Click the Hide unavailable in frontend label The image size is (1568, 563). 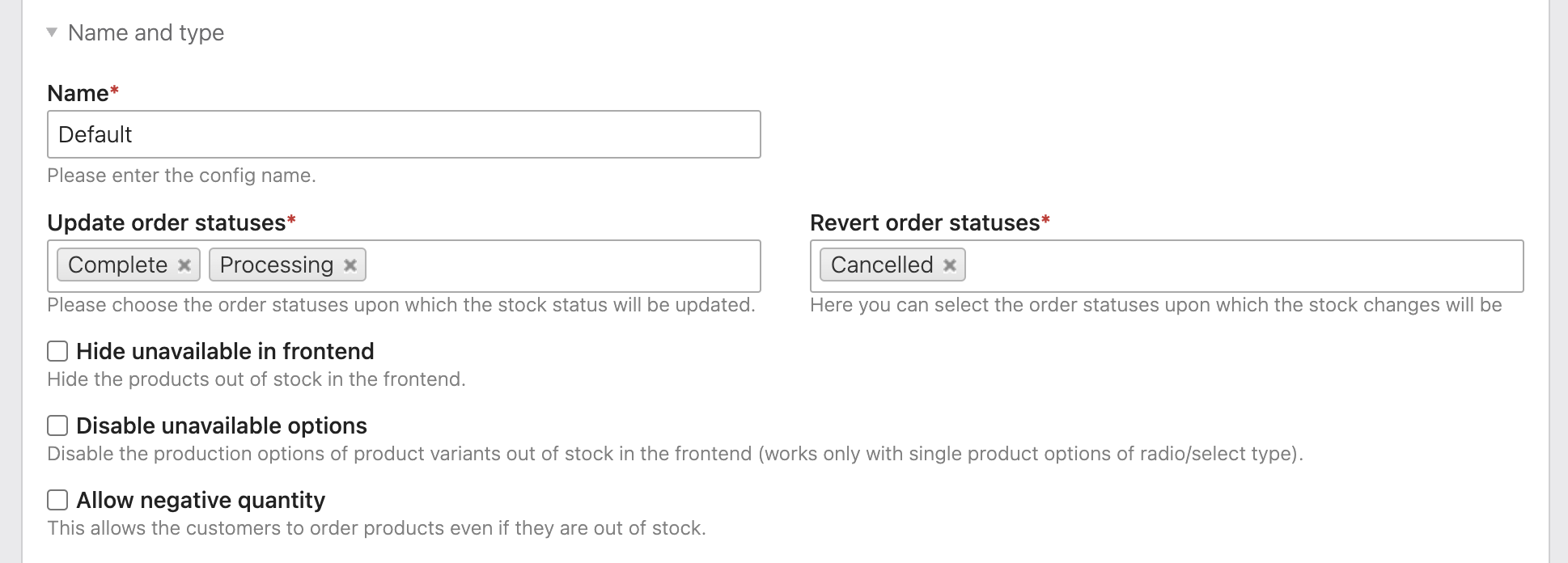coord(225,351)
